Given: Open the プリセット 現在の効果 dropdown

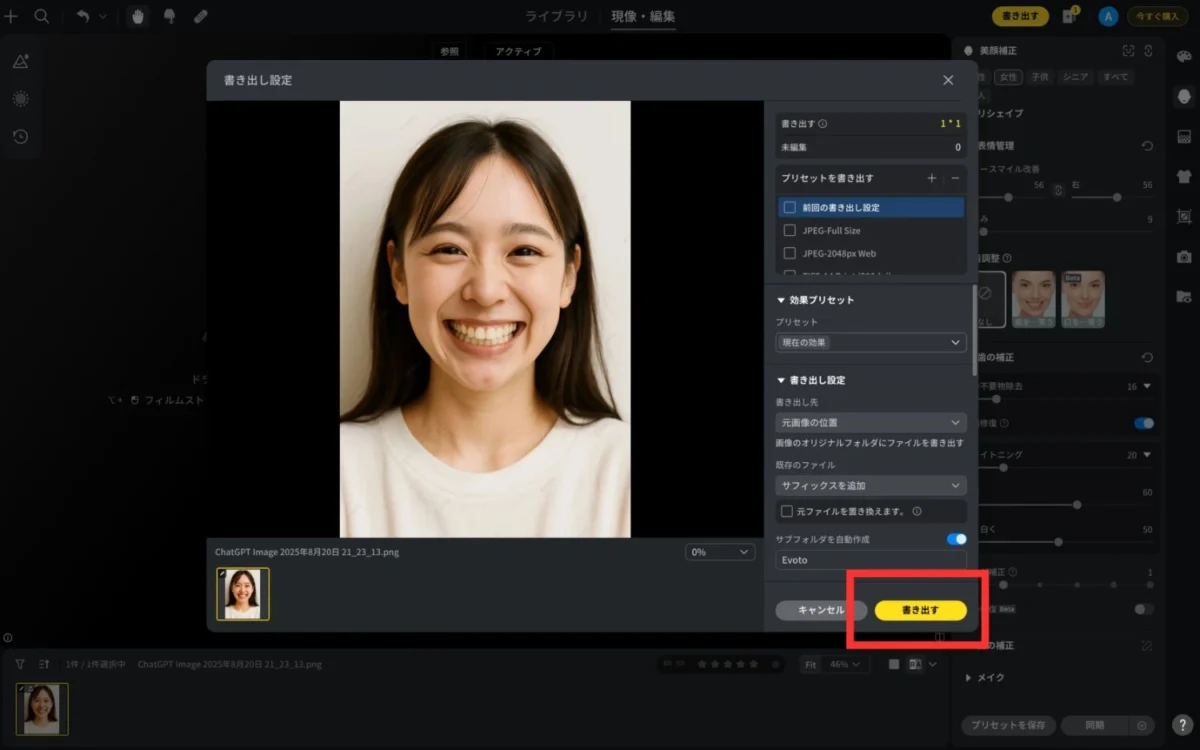Looking at the screenshot, I should (871, 342).
